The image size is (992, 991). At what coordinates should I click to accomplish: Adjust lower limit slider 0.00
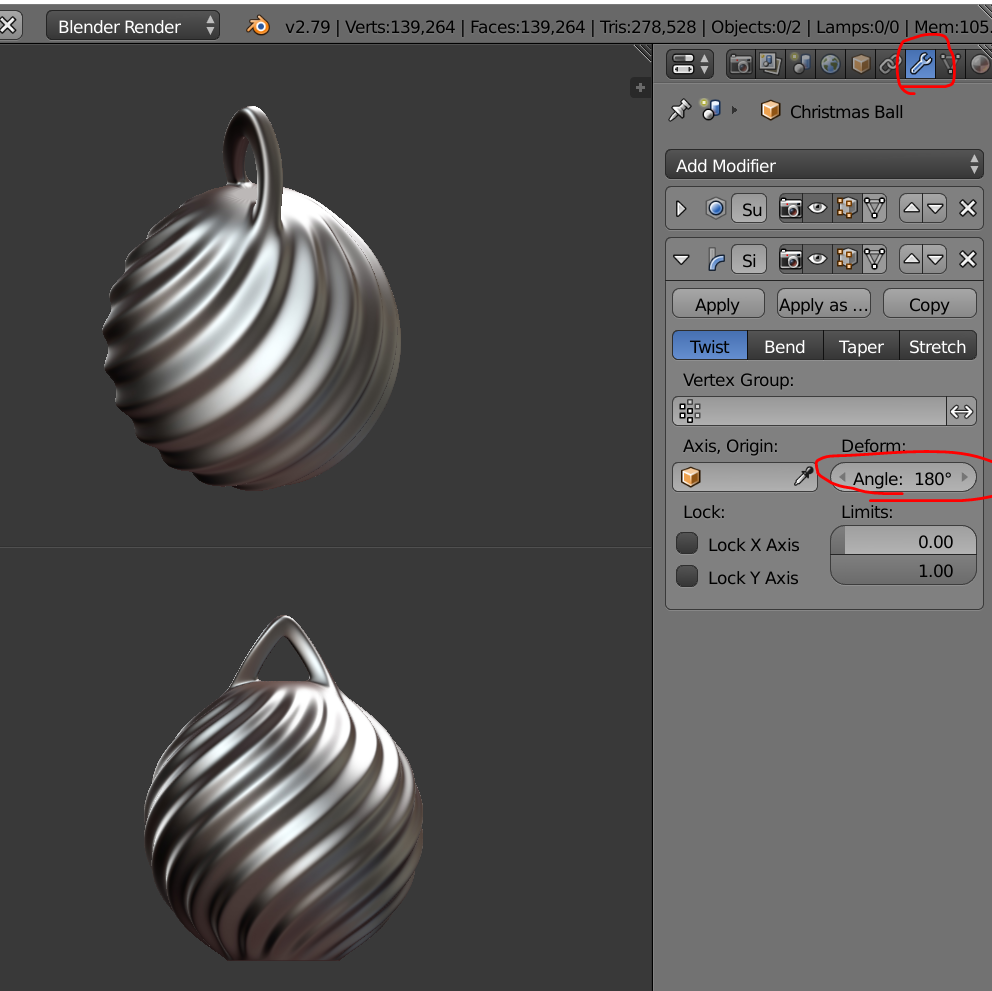point(903,540)
